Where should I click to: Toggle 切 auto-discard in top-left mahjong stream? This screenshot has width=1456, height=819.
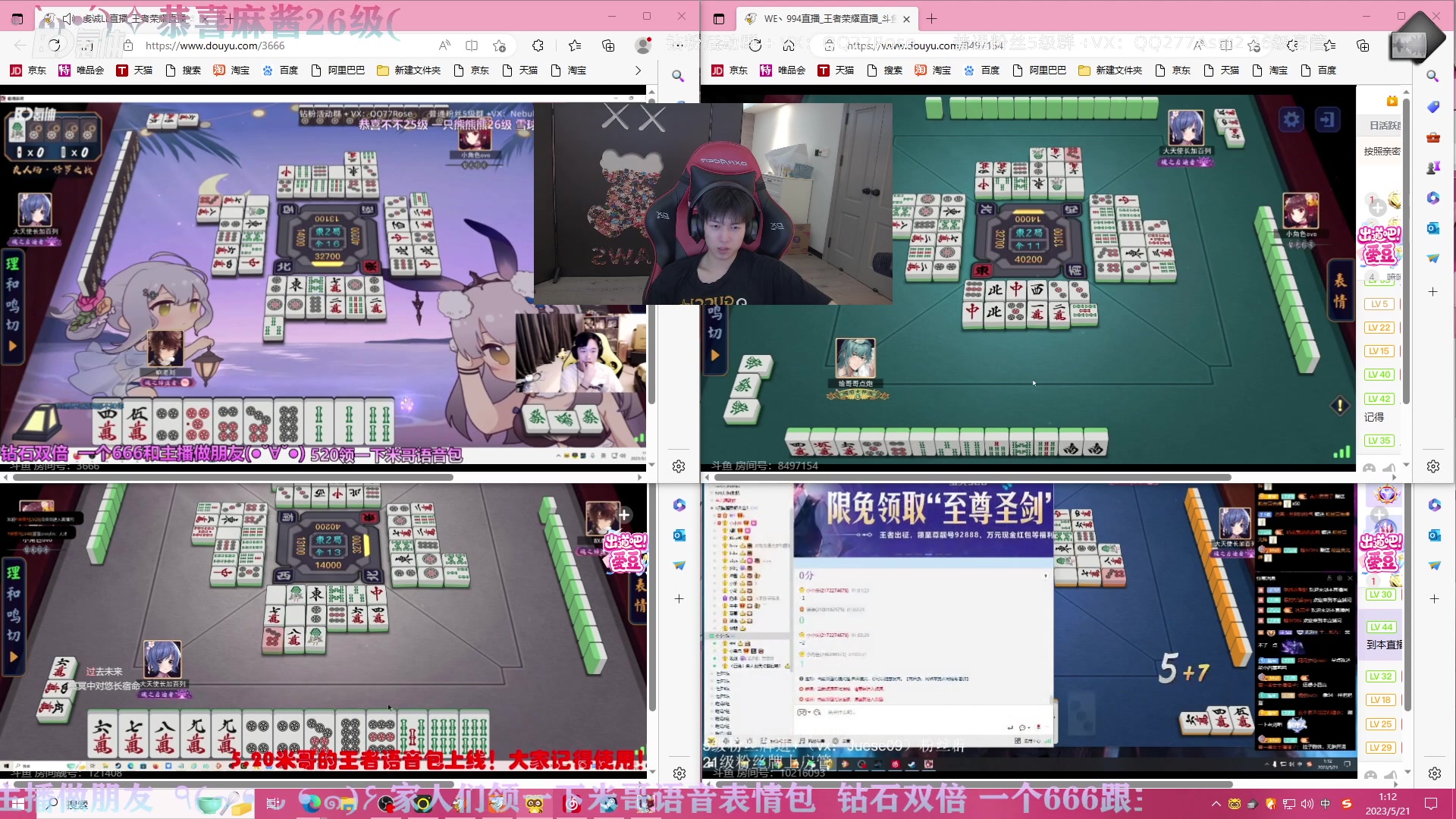tap(13, 325)
